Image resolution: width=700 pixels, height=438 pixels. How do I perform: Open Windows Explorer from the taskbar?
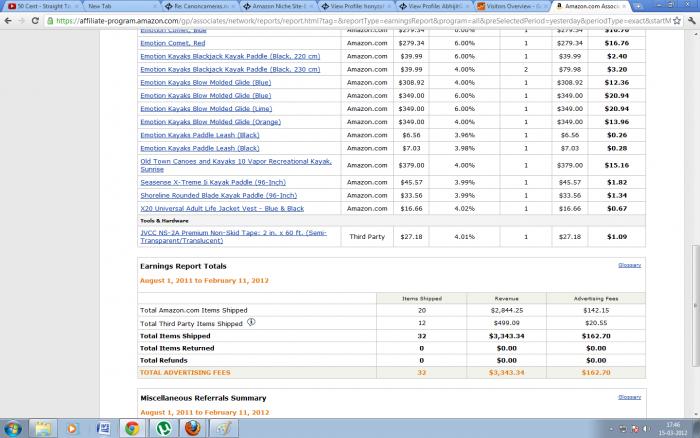point(43,429)
